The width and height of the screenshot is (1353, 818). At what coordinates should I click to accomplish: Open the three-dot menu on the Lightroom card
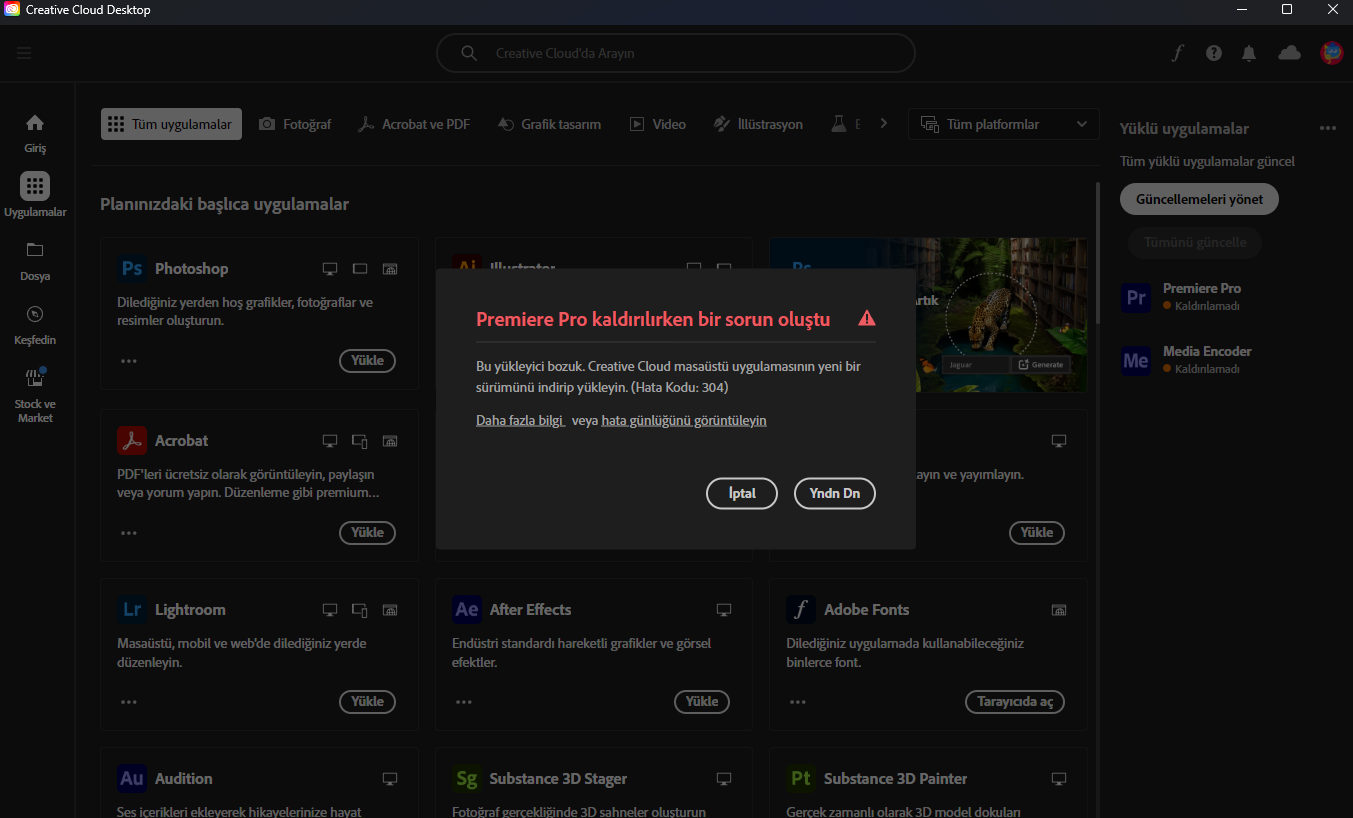pos(129,702)
